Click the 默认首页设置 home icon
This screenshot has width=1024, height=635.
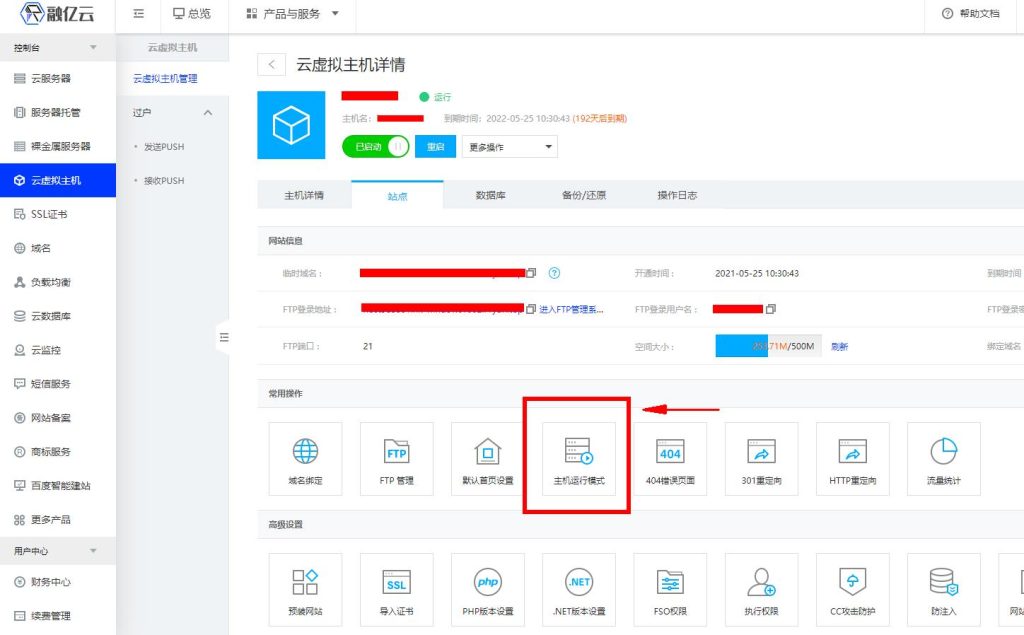tap(487, 452)
